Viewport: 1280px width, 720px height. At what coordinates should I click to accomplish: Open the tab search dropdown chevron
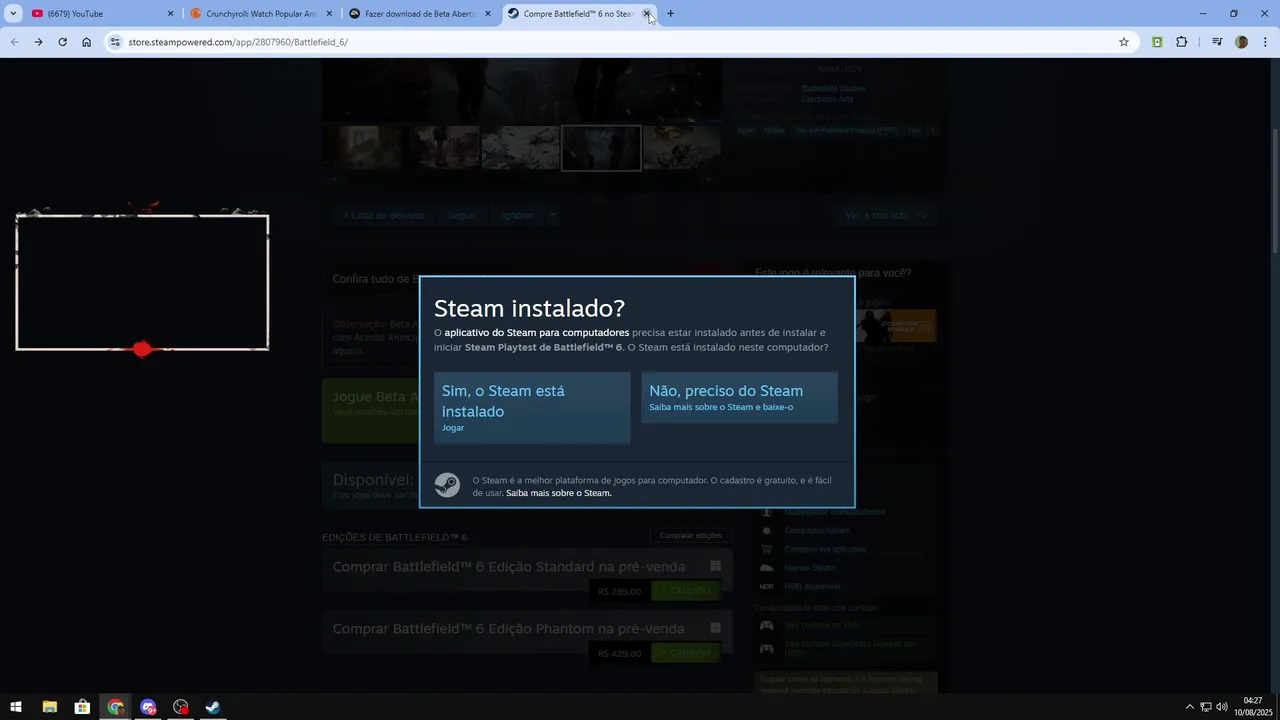click(x=13, y=14)
